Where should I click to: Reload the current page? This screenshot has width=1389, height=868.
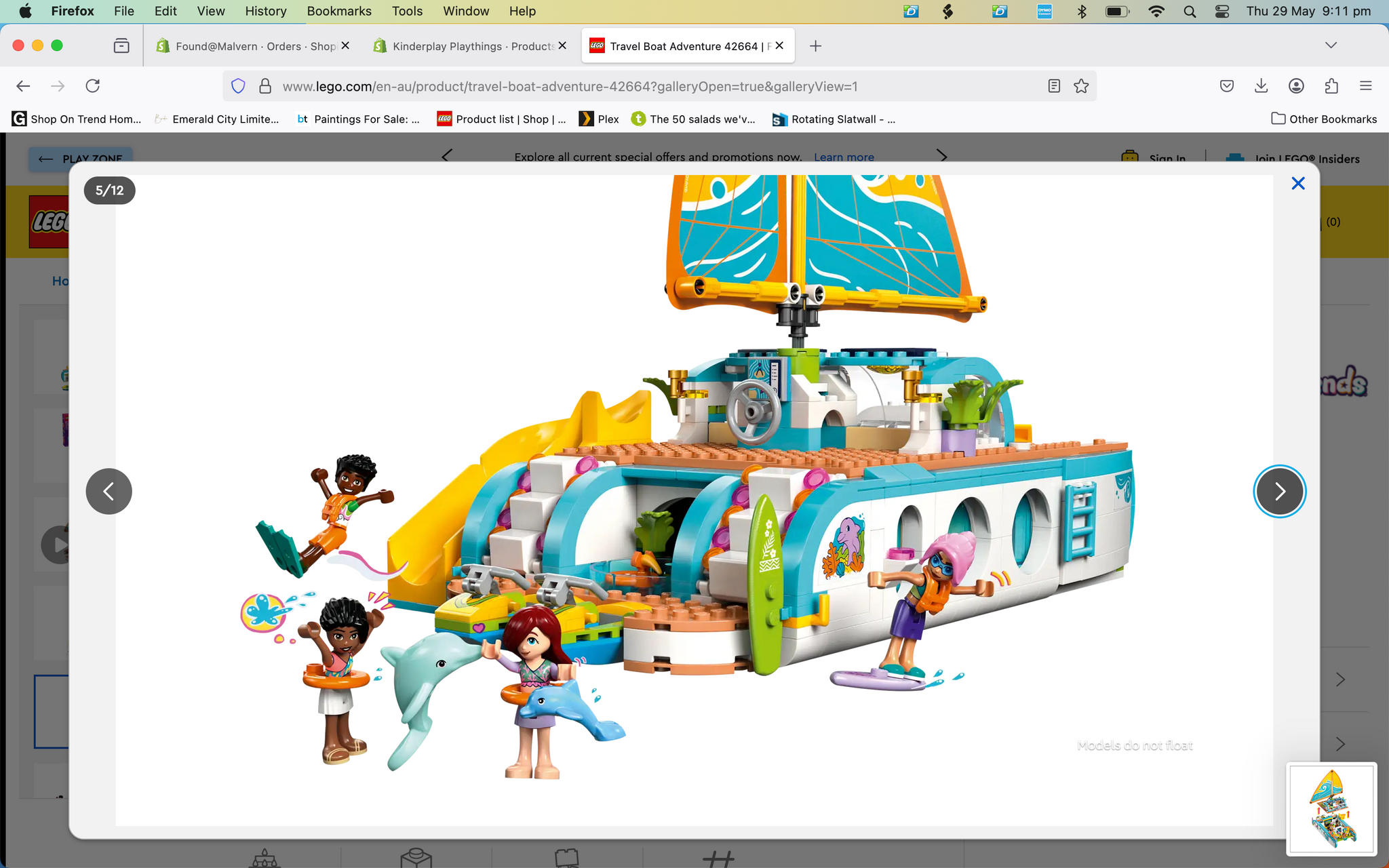click(93, 86)
